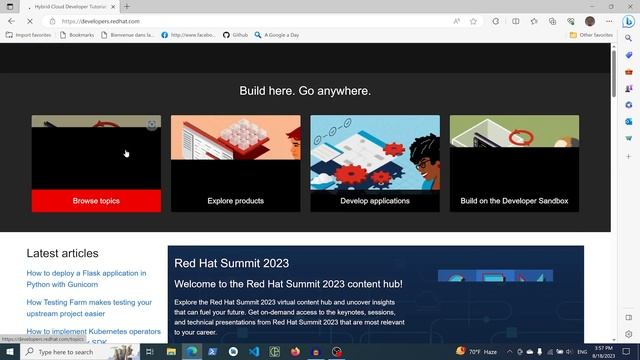Open a new tab with the plus button
The image size is (640, 360).
[127, 7]
